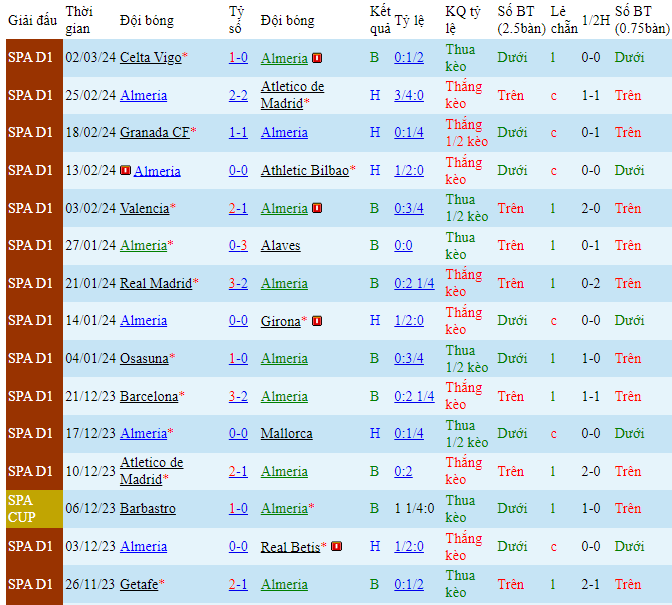Click the red card icon beside Girona
Image resolution: width=672 pixels, height=605 pixels.
click(x=317, y=321)
